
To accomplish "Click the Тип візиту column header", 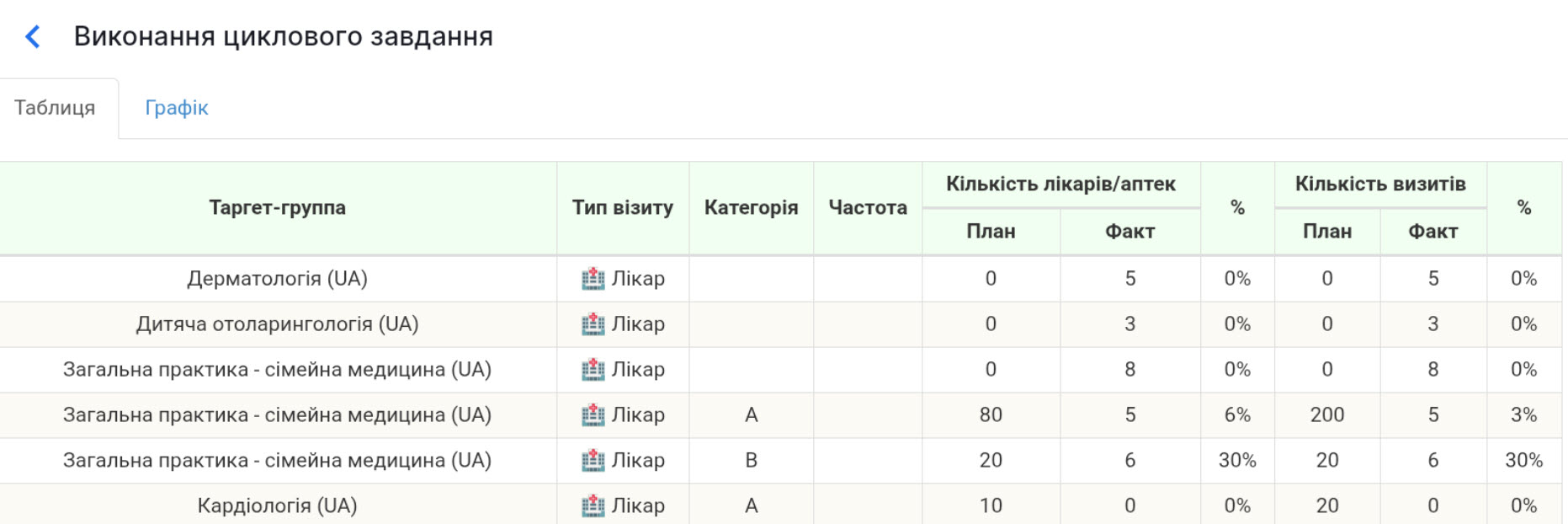I will click(621, 207).
